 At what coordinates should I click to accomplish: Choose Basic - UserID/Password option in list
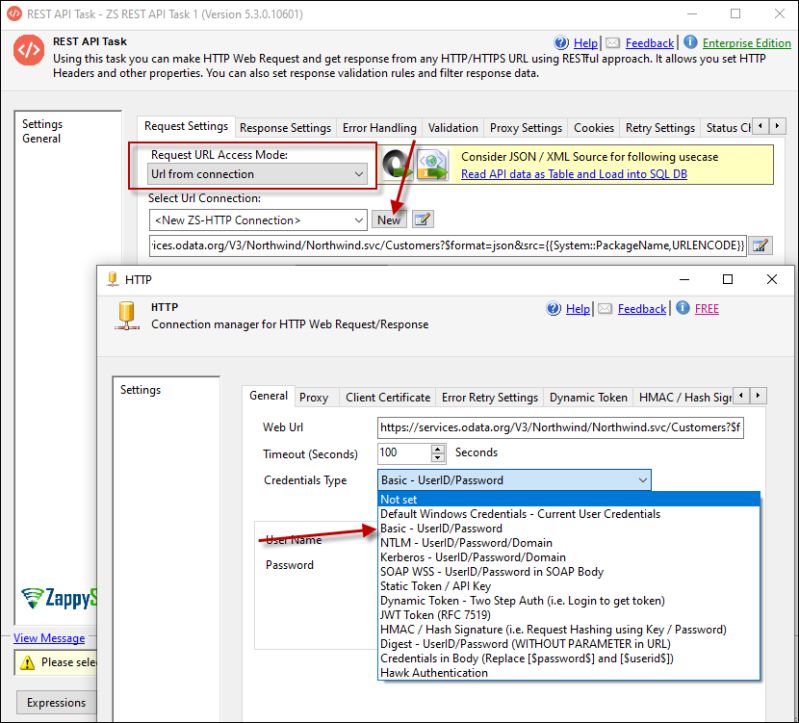(569, 528)
